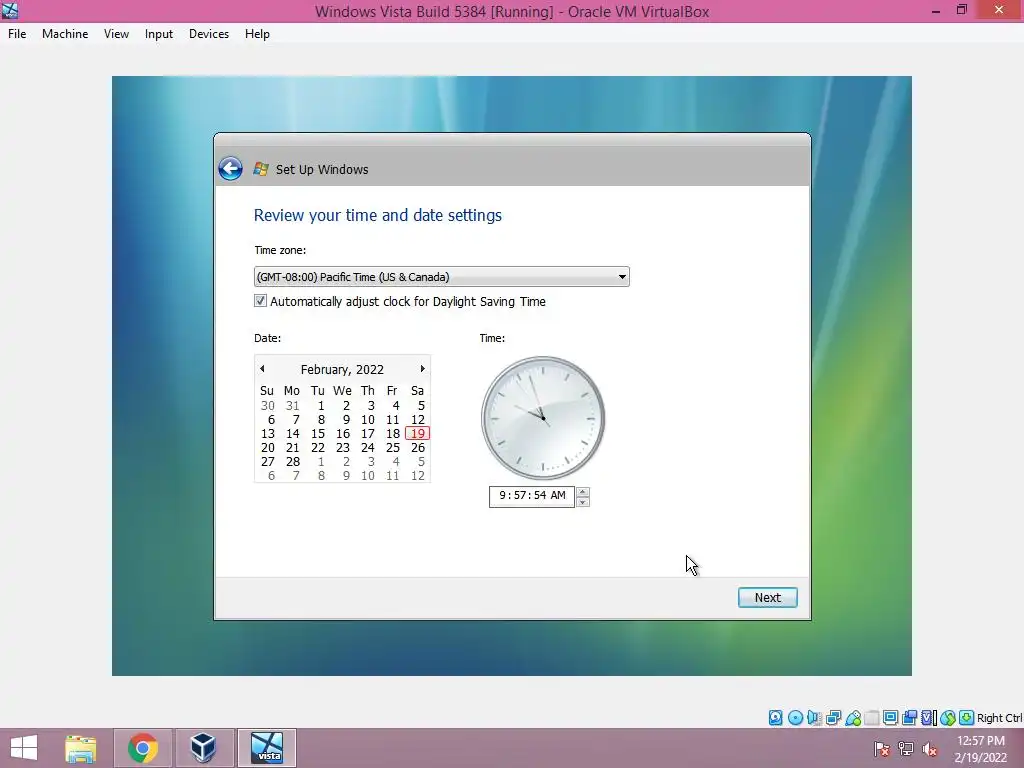This screenshot has height=768, width=1024.
Task: Open the Help menu
Action: pos(257,34)
